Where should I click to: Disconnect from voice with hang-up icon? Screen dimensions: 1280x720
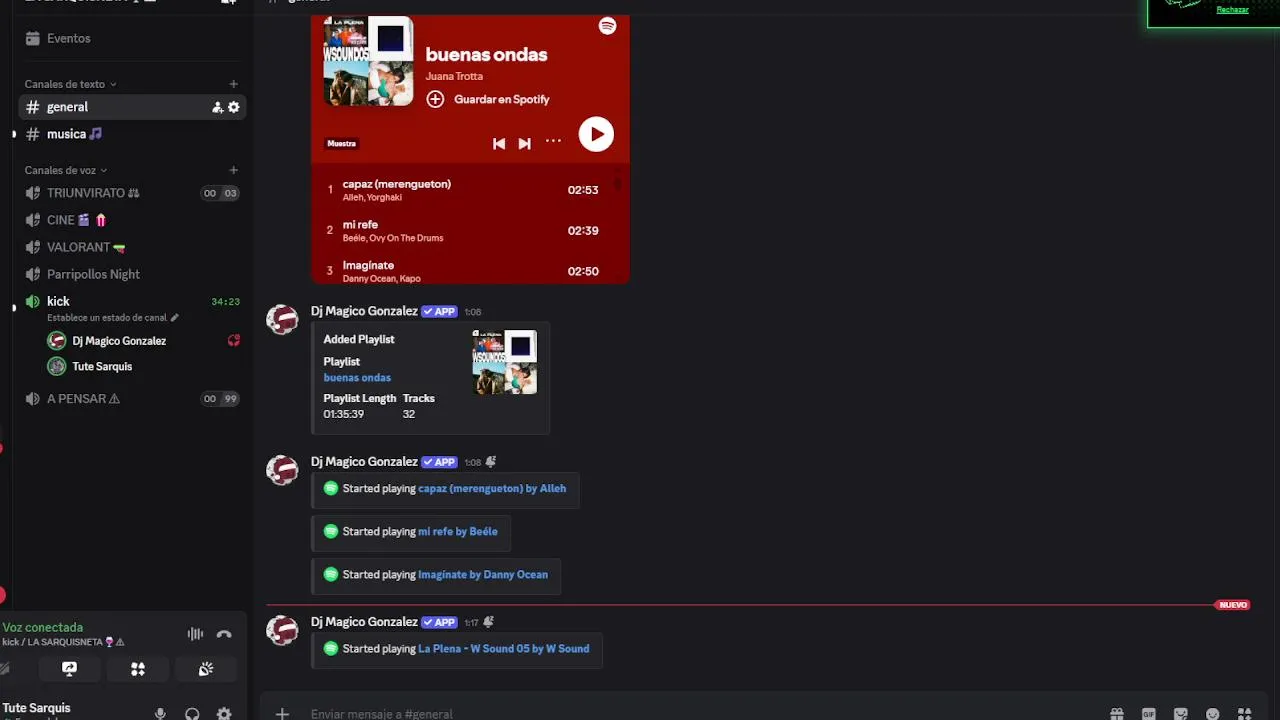coord(224,634)
